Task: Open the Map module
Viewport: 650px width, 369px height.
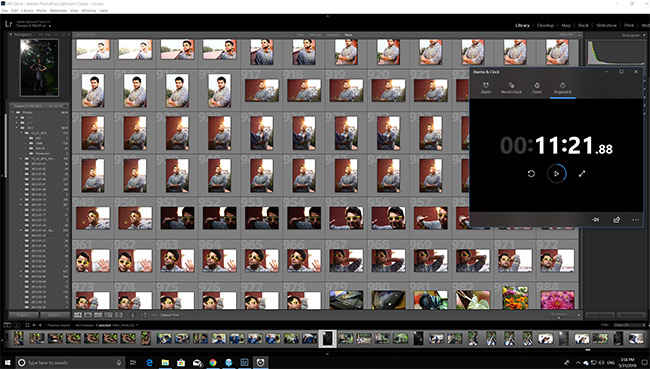Action: tap(566, 25)
